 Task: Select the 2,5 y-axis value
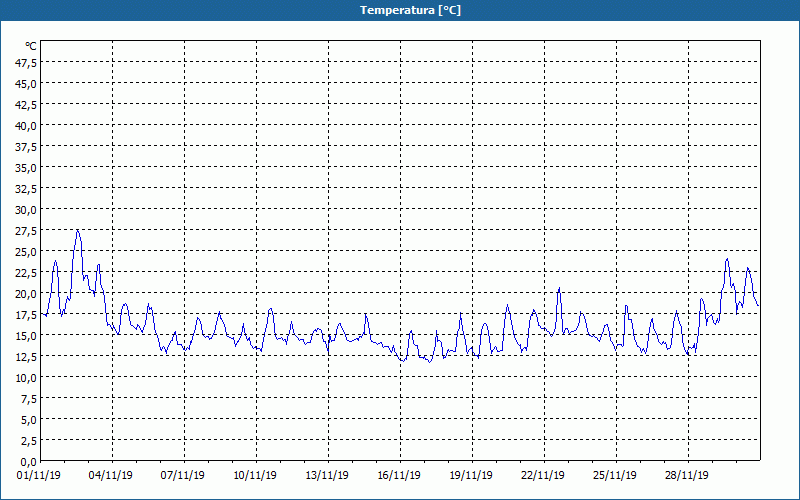click(29, 440)
